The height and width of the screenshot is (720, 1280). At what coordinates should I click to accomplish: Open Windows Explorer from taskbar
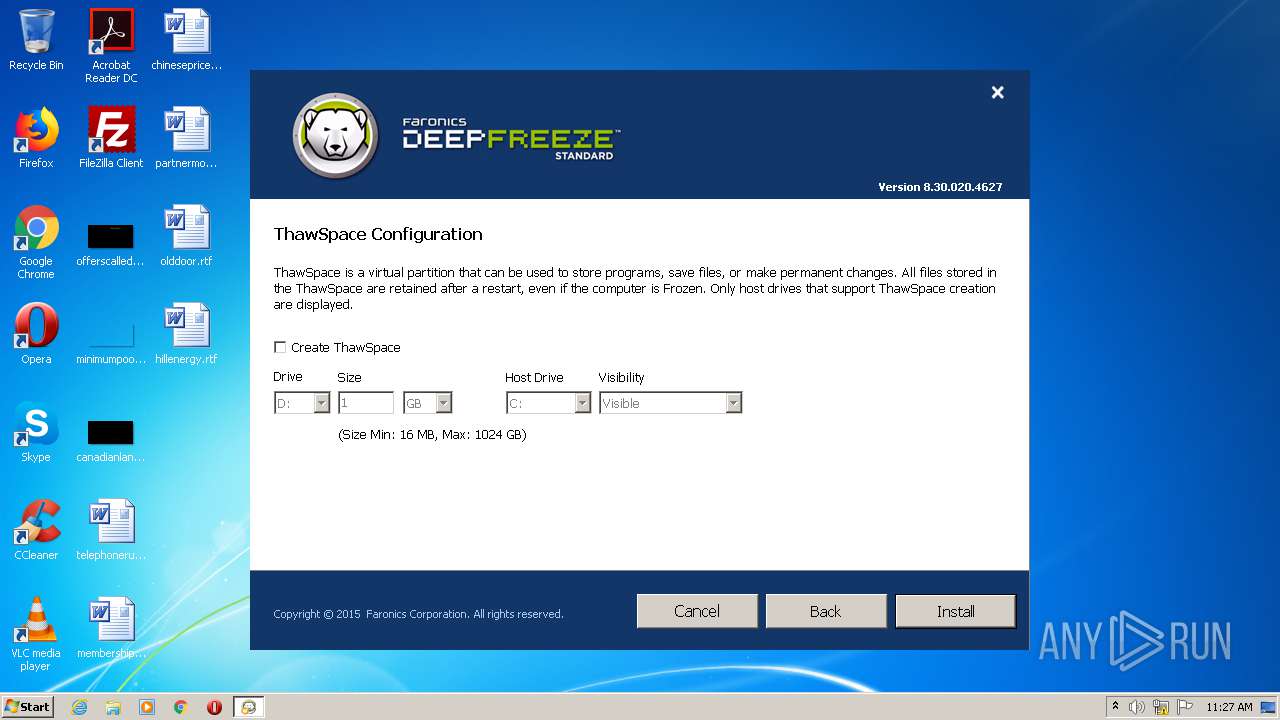click(113, 707)
